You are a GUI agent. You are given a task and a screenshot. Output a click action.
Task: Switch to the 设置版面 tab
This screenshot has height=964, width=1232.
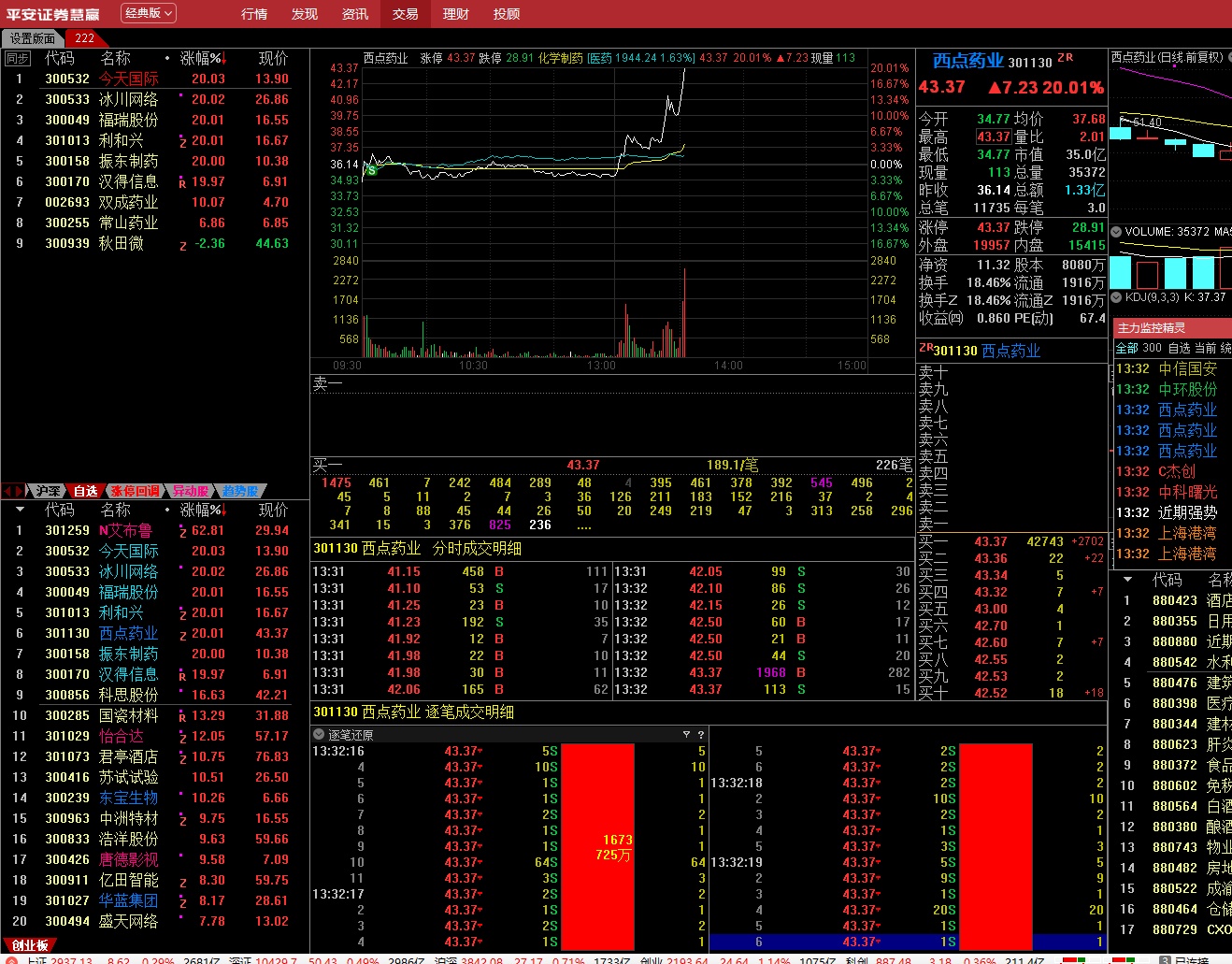33,38
